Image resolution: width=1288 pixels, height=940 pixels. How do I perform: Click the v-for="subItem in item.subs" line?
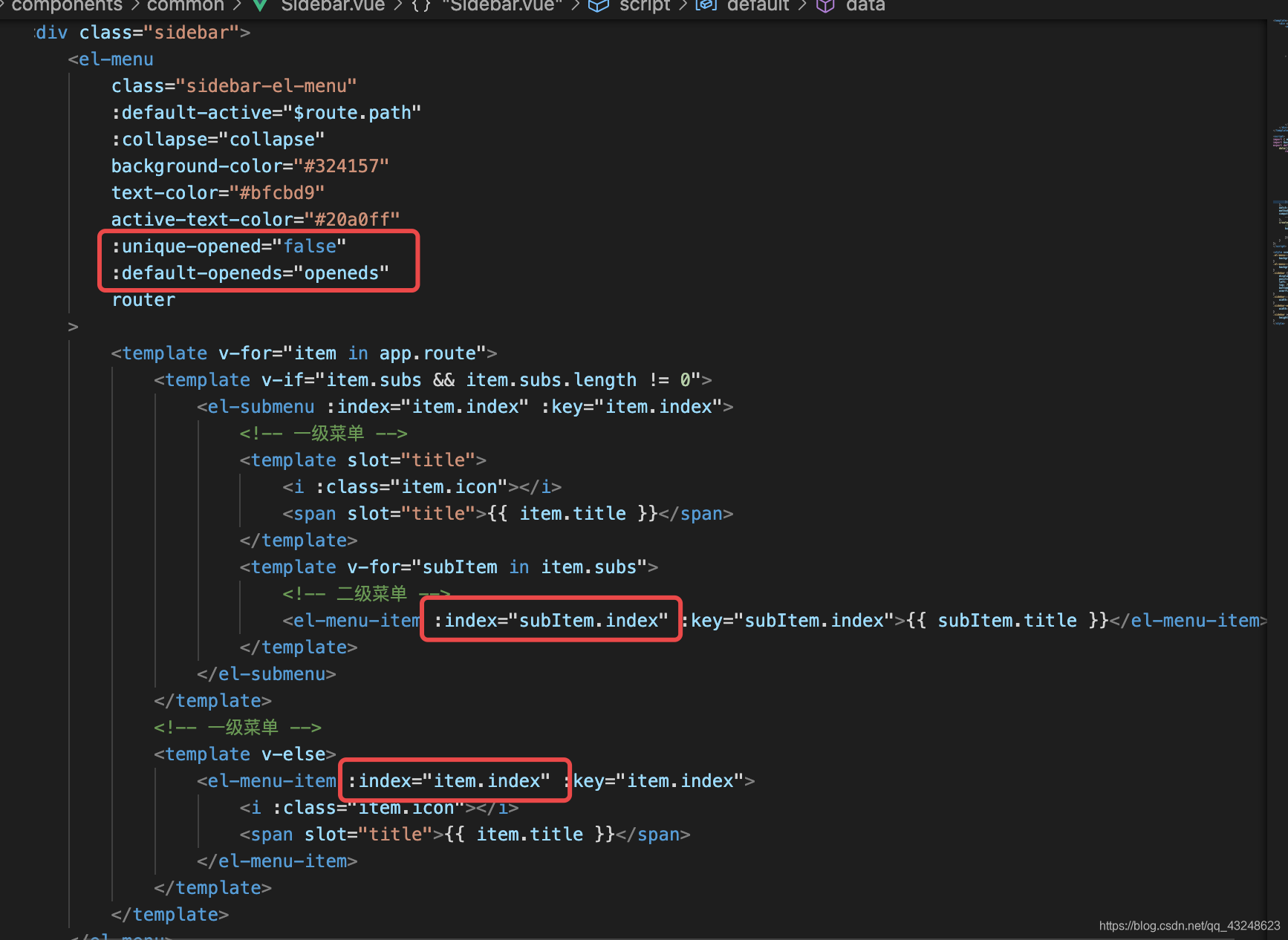click(x=449, y=567)
